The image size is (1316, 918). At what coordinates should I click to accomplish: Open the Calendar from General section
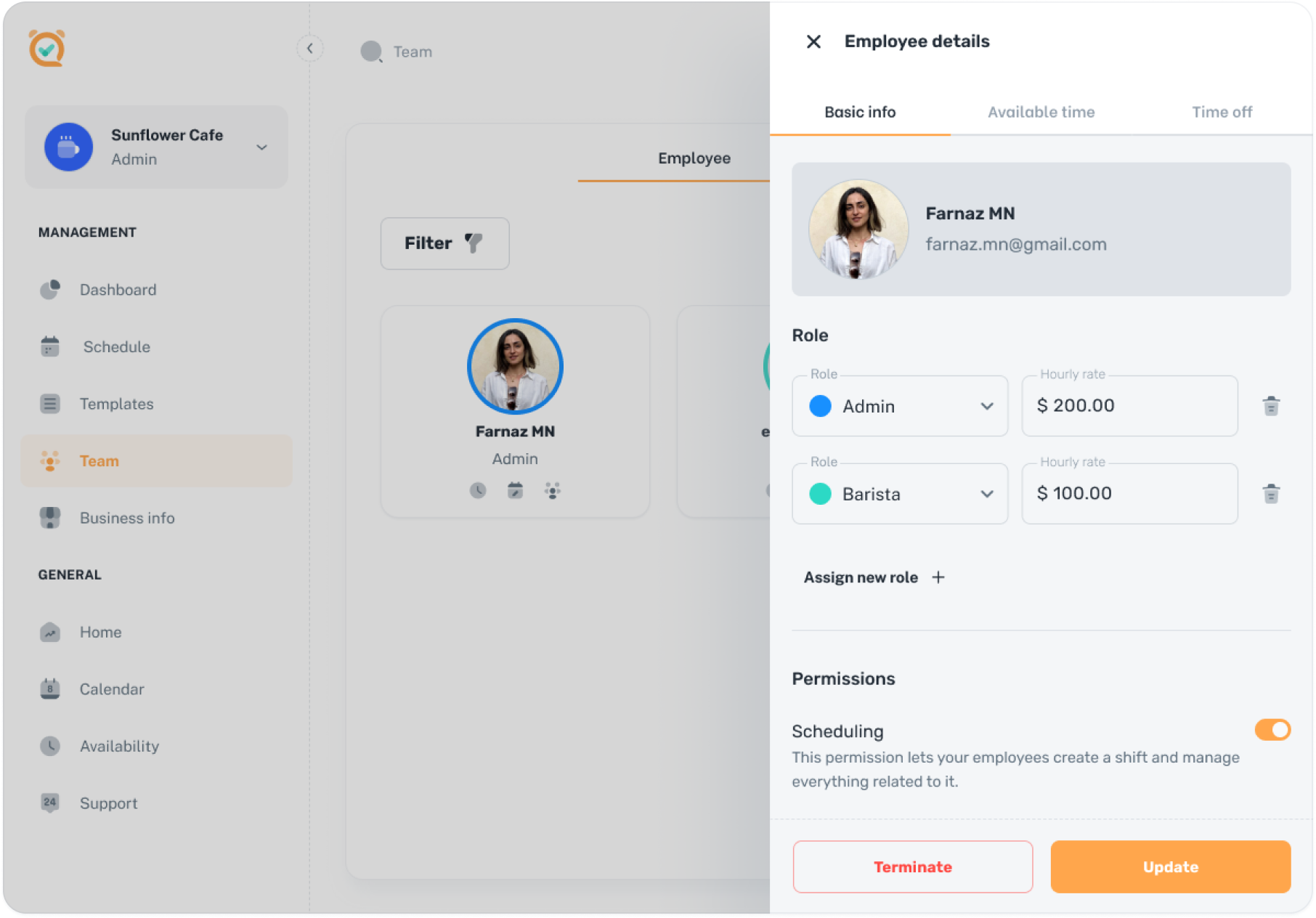[x=49, y=688]
